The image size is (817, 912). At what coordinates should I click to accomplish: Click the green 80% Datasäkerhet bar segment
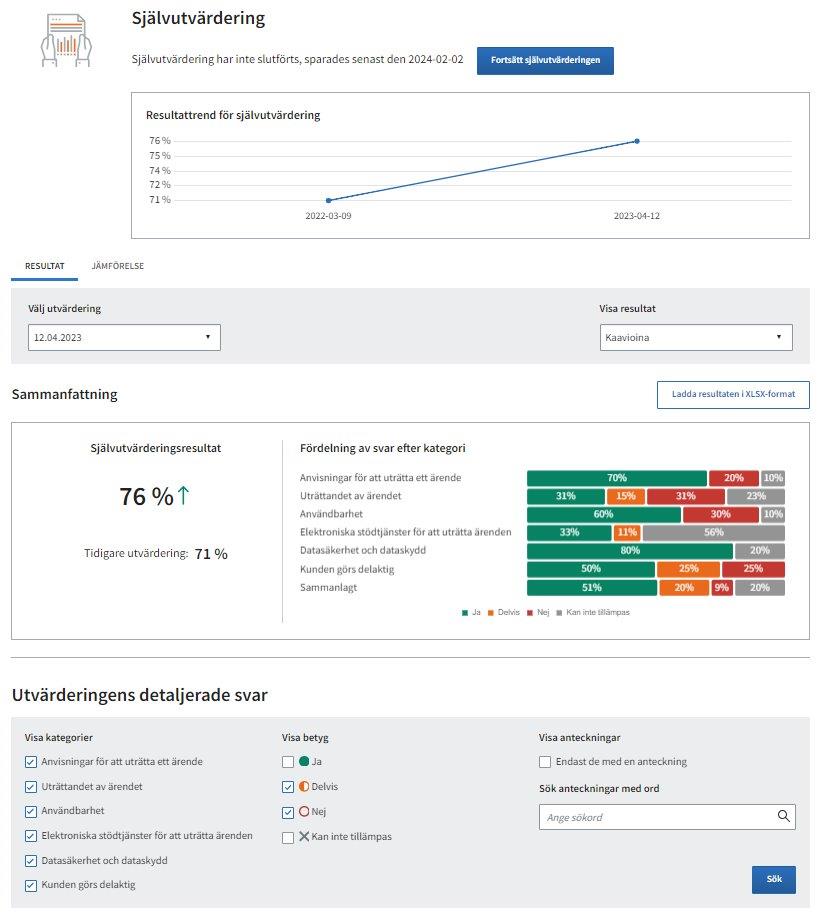(630, 551)
